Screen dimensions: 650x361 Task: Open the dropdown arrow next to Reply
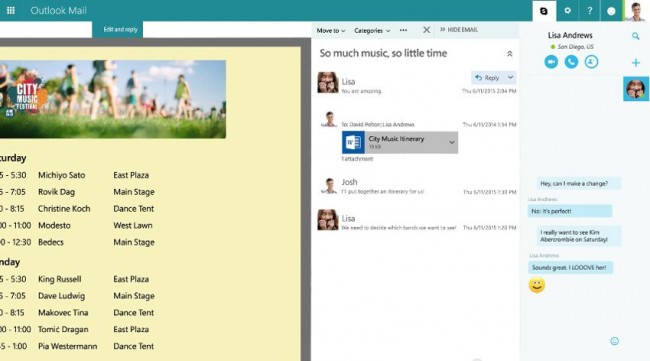click(x=510, y=78)
